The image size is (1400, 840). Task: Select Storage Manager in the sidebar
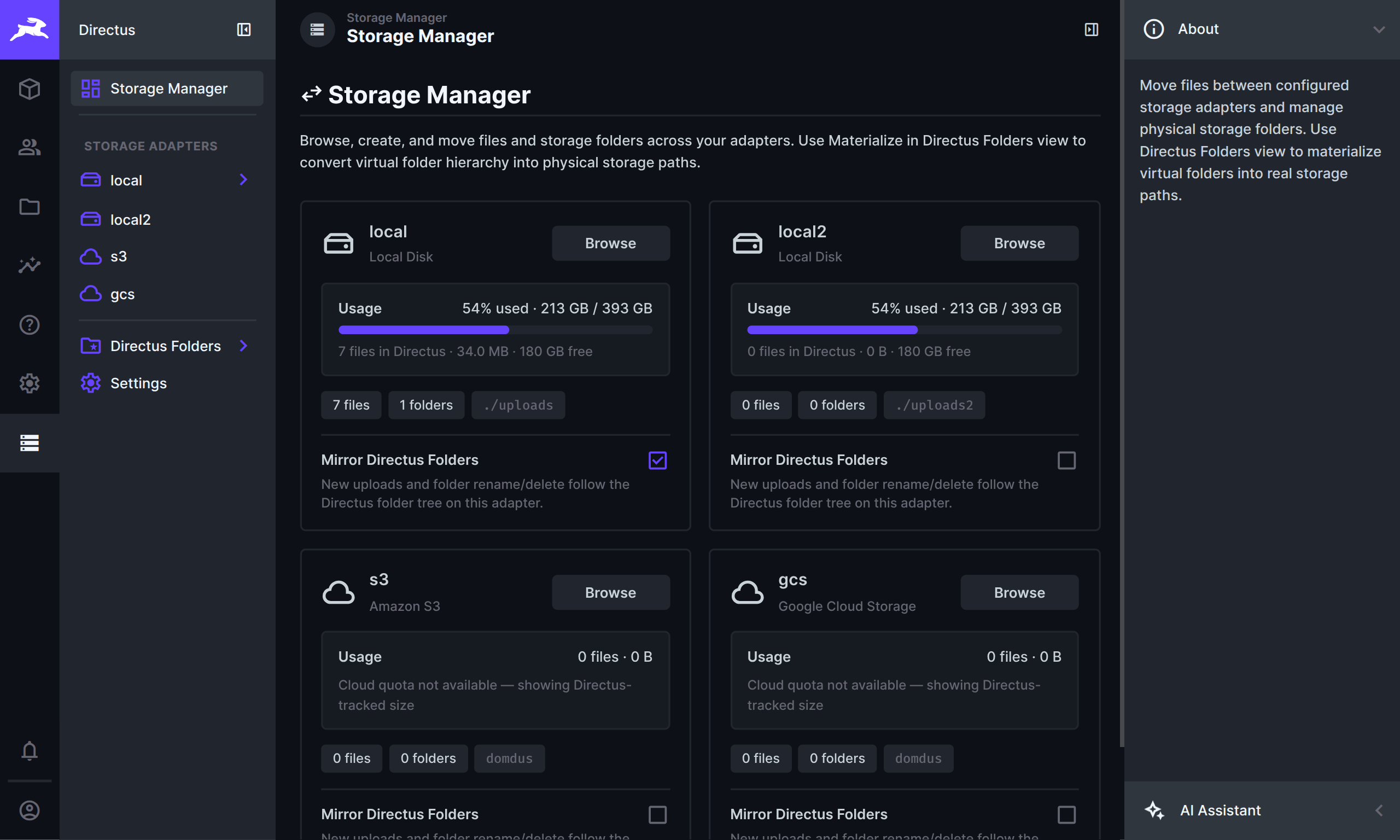point(167,88)
